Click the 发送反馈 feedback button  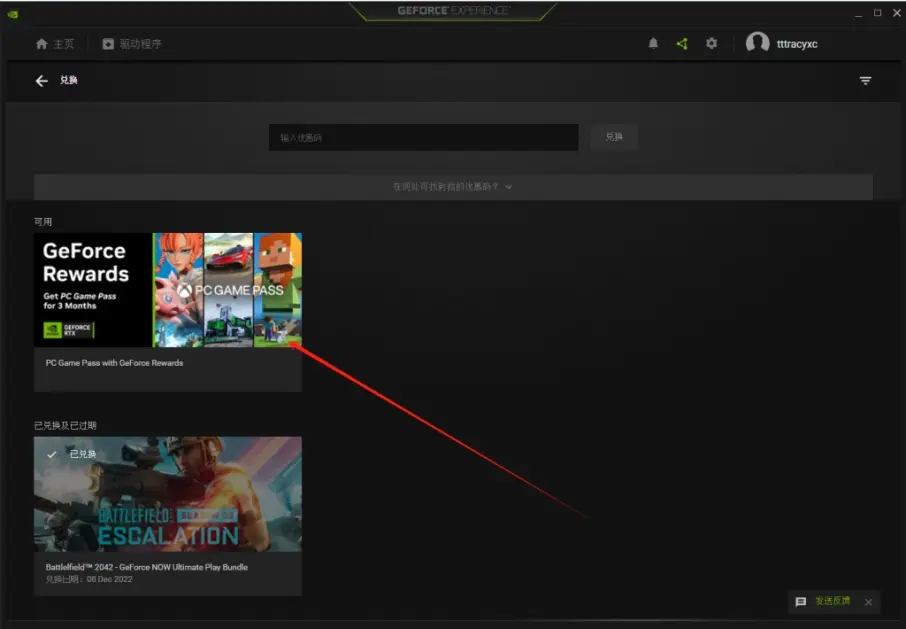[x=823, y=601]
